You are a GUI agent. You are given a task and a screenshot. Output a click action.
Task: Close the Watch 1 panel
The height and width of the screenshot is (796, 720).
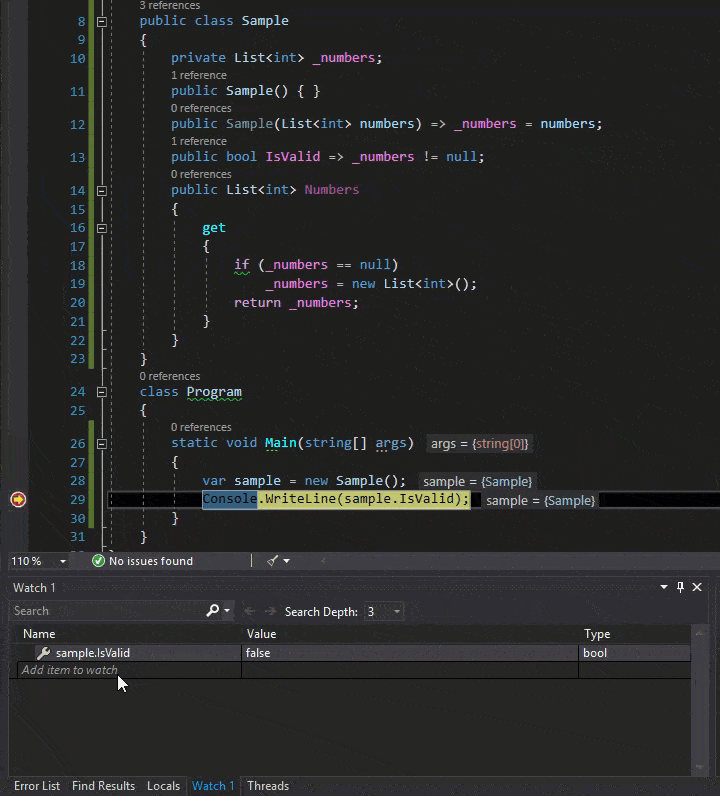click(697, 587)
